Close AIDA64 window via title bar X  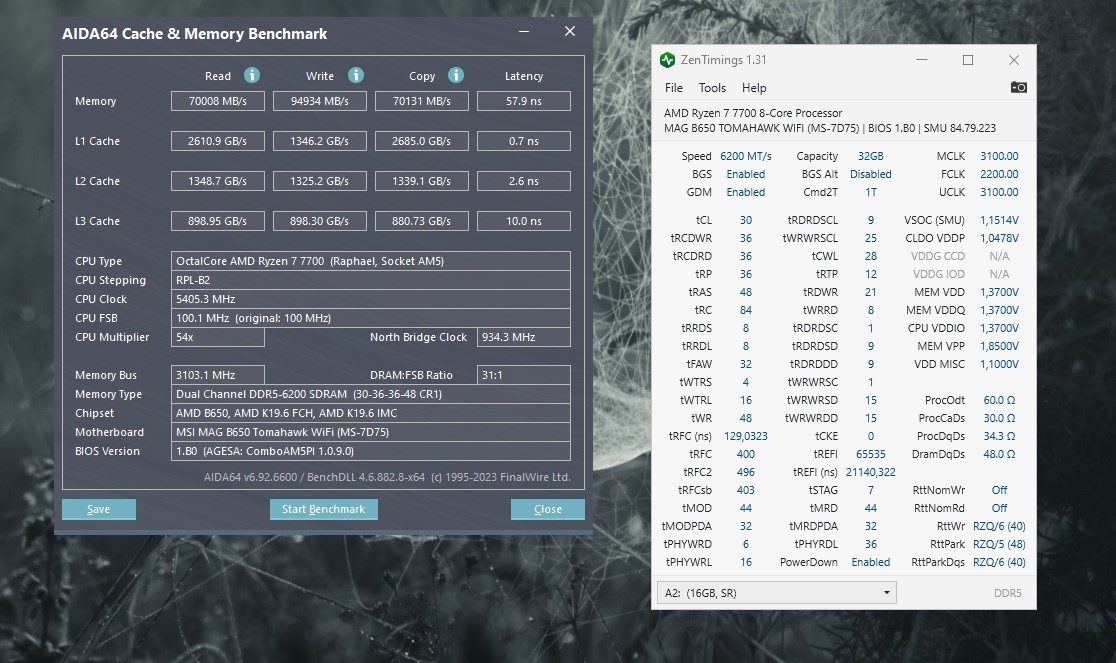(569, 31)
